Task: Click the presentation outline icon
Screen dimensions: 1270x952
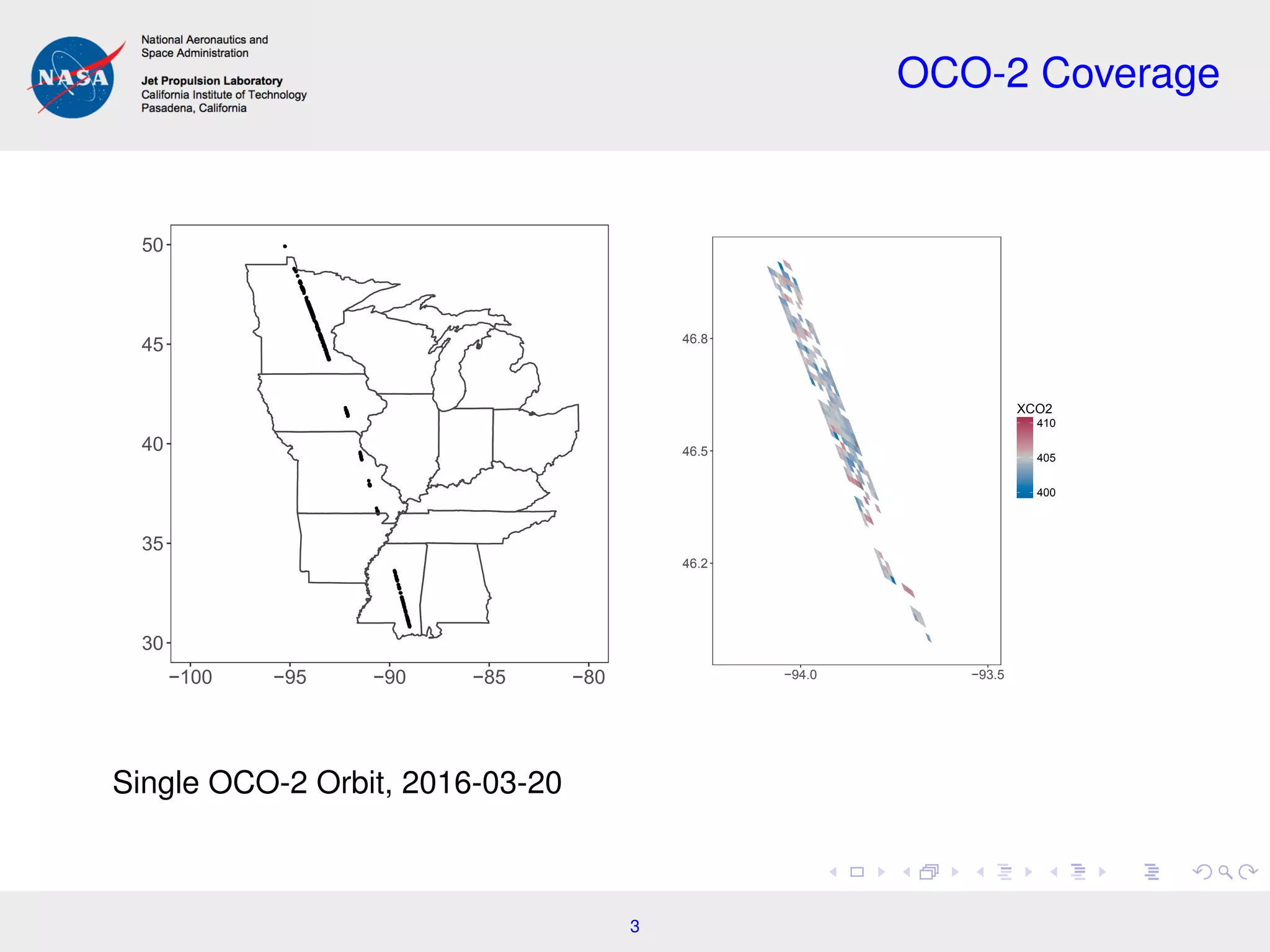Action: 1152,872
